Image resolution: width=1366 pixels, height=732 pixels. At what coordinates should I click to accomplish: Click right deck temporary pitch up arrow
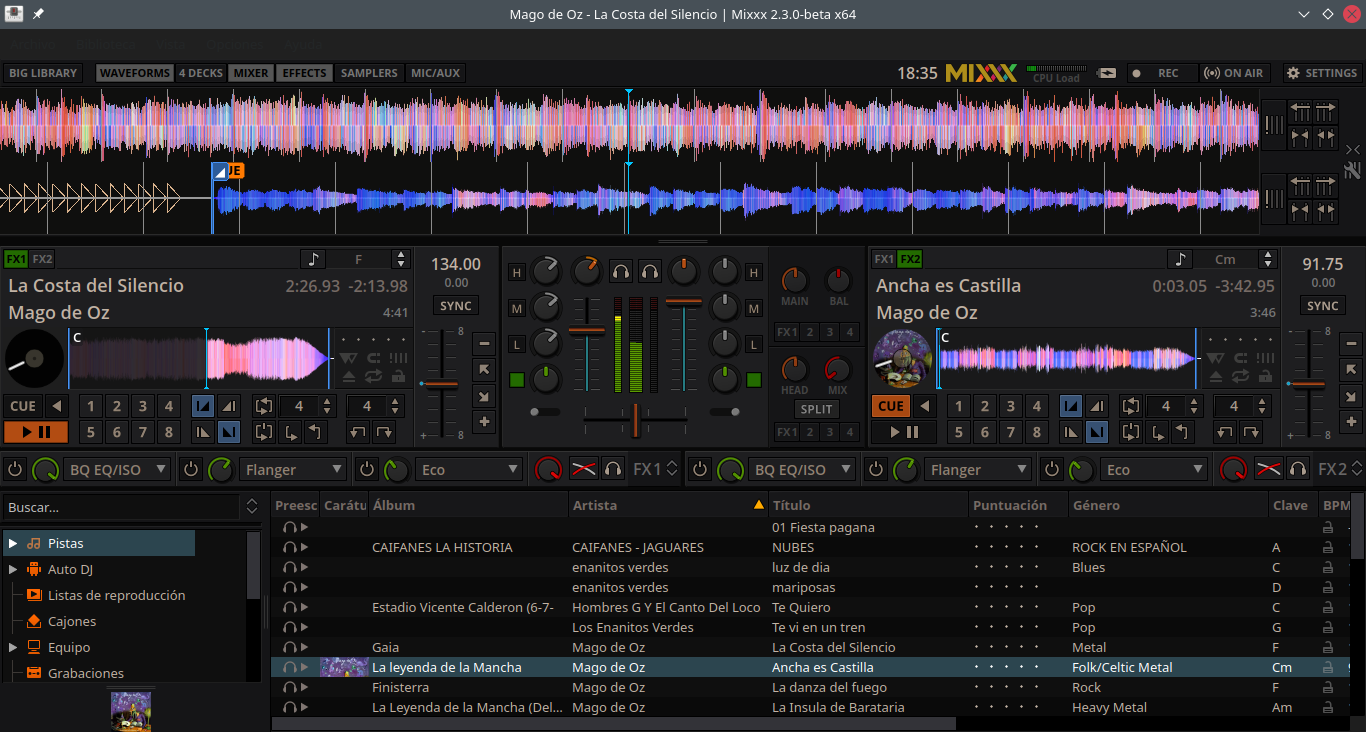(x=1351, y=370)
